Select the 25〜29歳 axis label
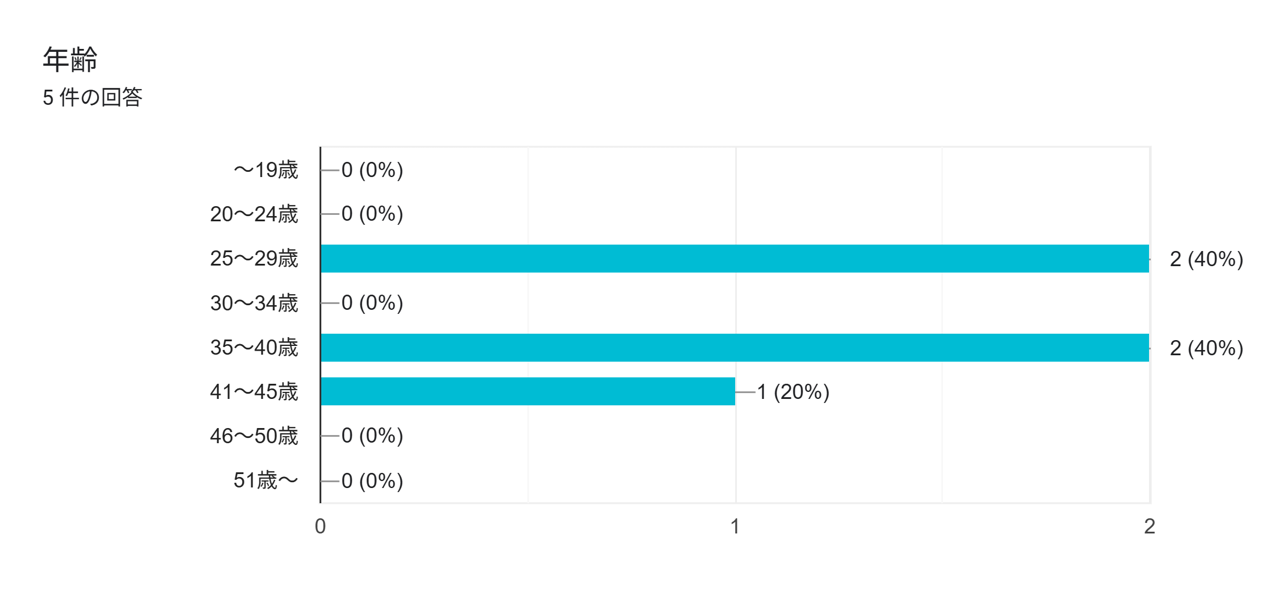 click(254, 259)
